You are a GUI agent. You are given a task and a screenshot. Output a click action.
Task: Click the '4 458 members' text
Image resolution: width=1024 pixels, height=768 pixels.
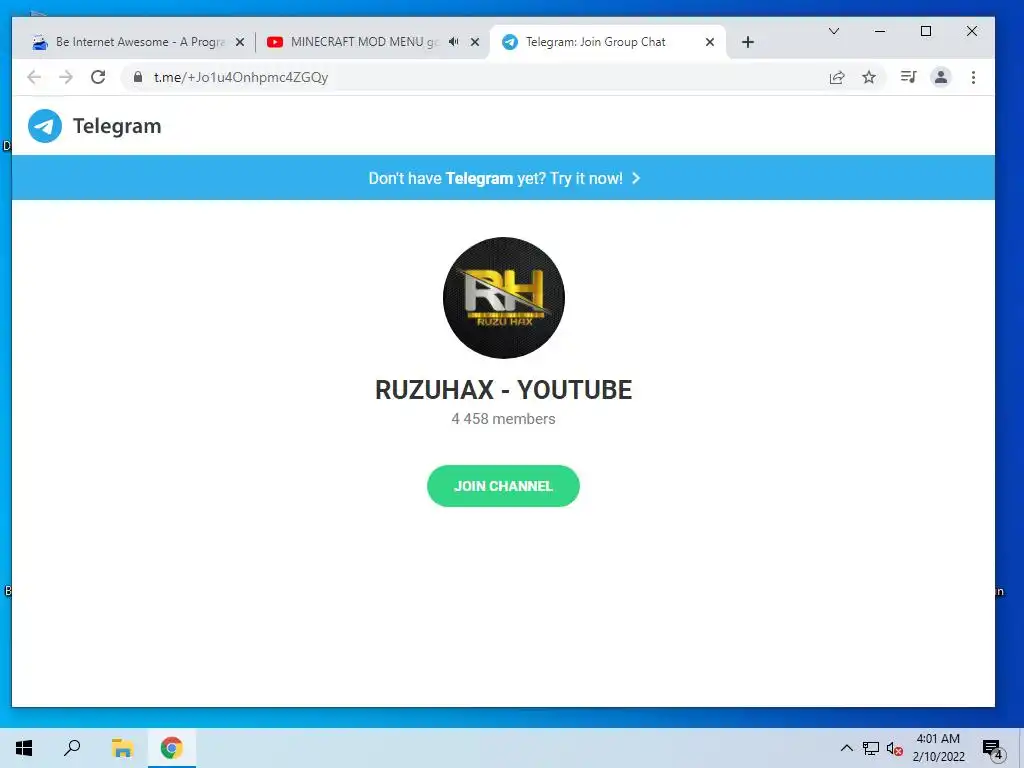[504, 419]
